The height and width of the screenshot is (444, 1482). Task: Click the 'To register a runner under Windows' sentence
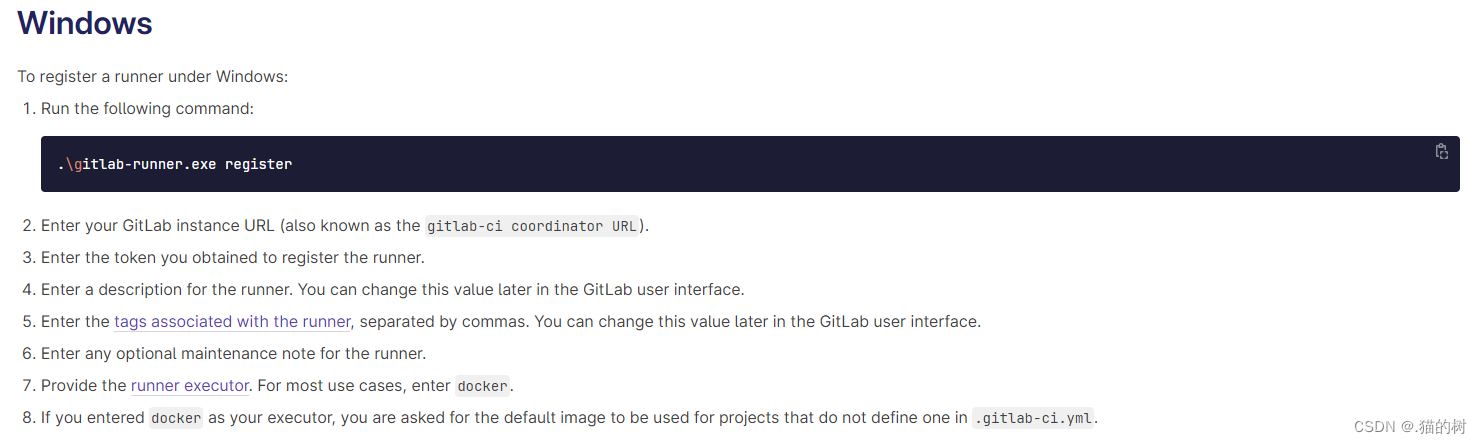point(153,77)
